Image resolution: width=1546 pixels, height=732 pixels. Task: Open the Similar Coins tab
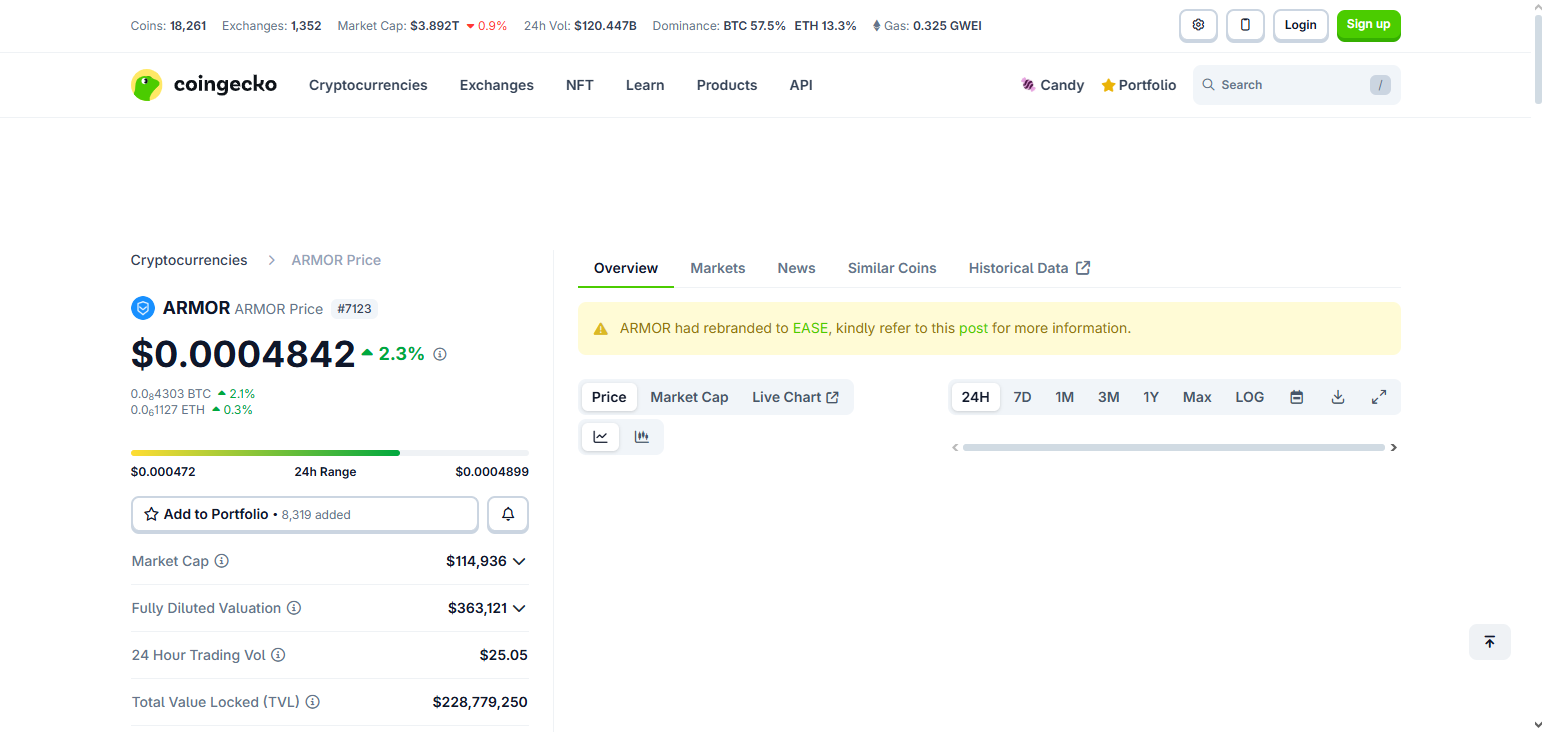(891, 267)
